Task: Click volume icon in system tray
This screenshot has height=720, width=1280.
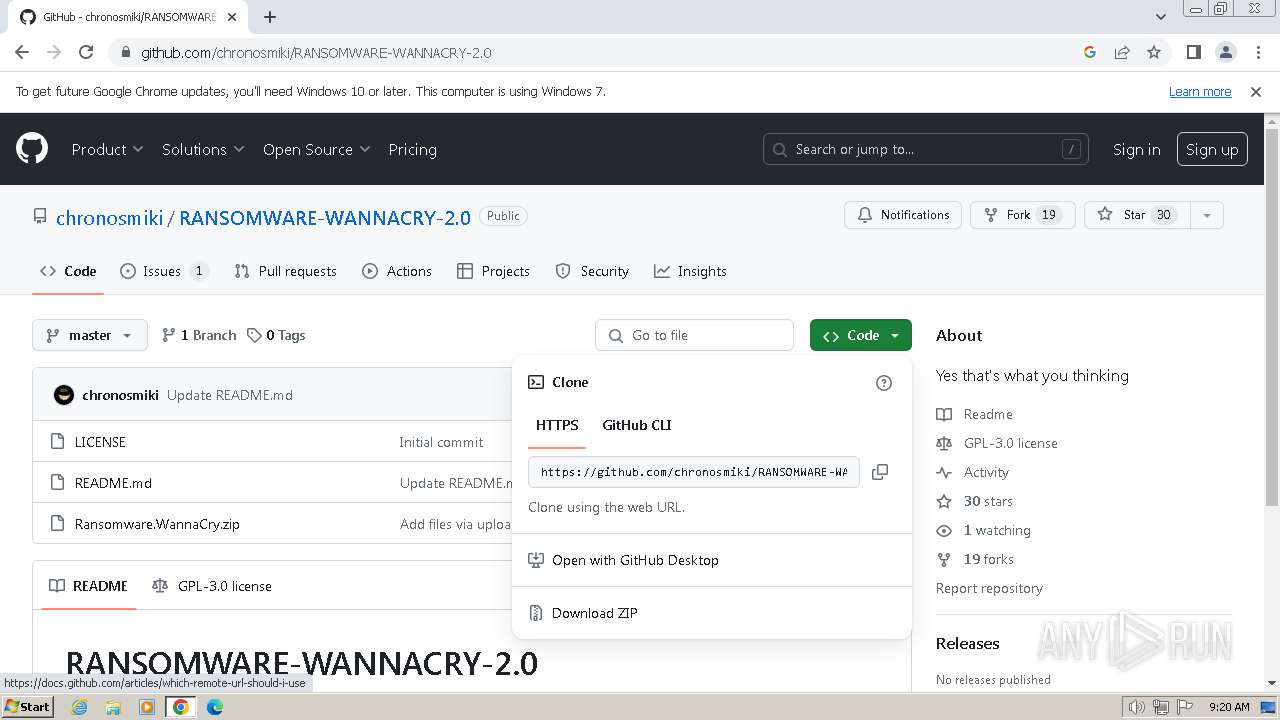Action: pyautogui.click(x=1136, y=707)
